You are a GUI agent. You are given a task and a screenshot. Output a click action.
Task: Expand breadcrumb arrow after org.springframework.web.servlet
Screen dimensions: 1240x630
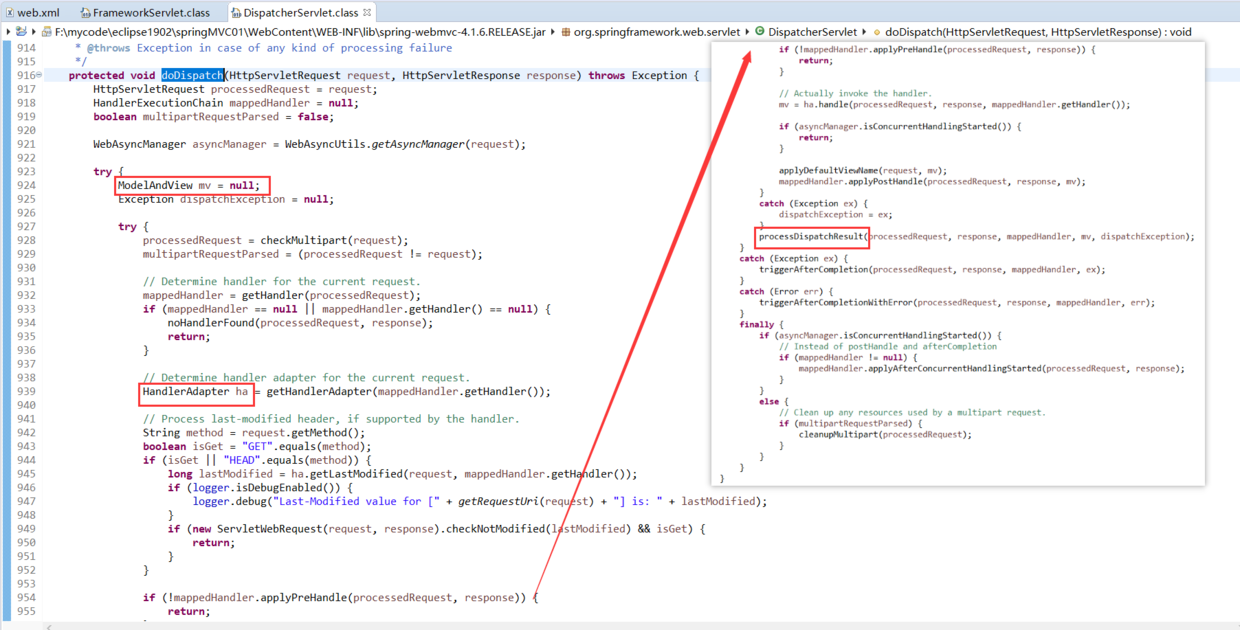(x=747, y=32)
